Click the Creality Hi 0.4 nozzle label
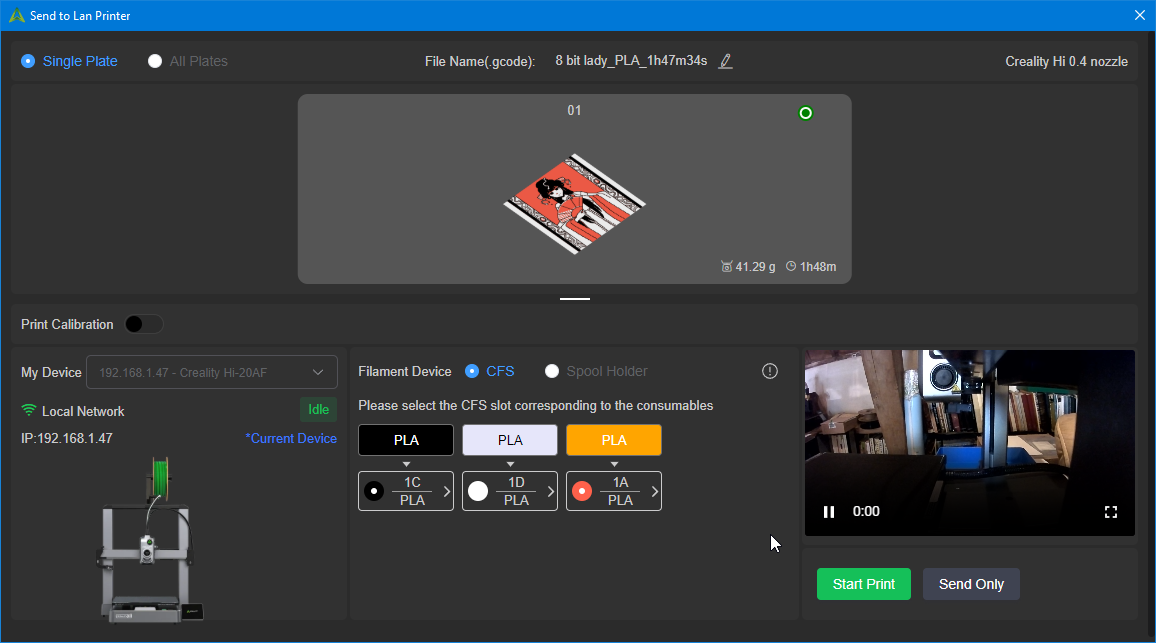This screenshot has height=643, width=1156. [x=1066, y=62]
